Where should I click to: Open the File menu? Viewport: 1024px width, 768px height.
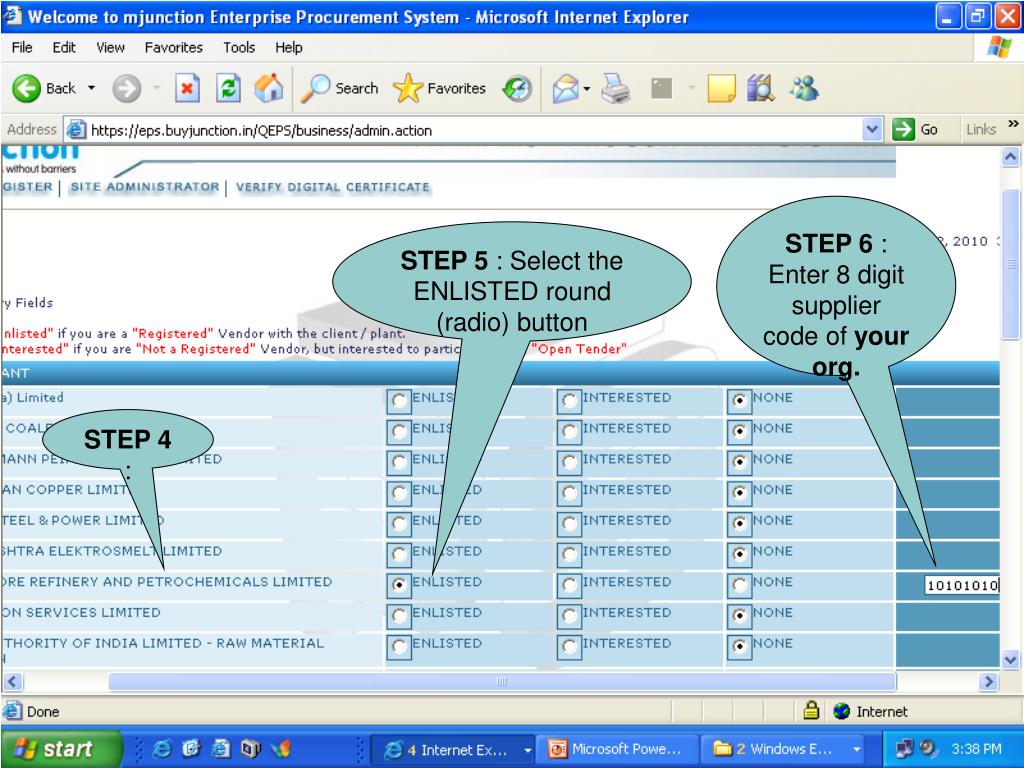(x=22, y=47)
